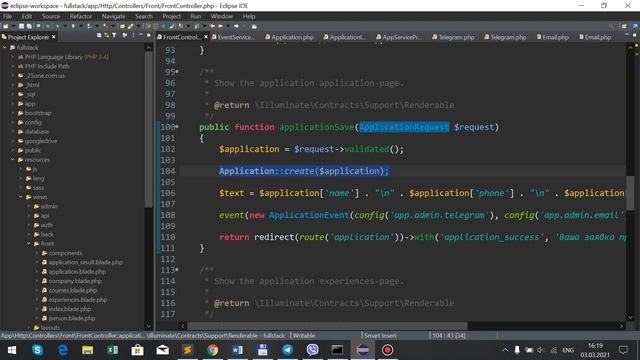This screenshot has height=360, width=640.
Task: Open Google Chrome from the taskbar
Action: coord(213,350)
